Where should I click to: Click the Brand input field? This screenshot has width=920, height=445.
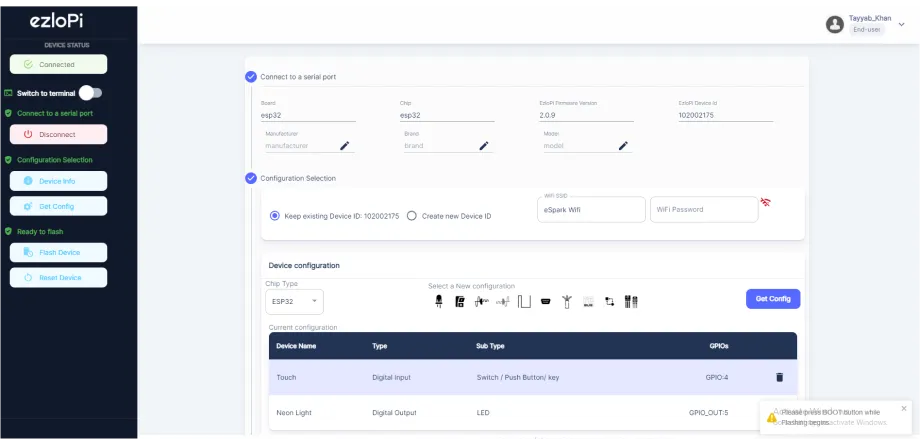pos(440,146)
